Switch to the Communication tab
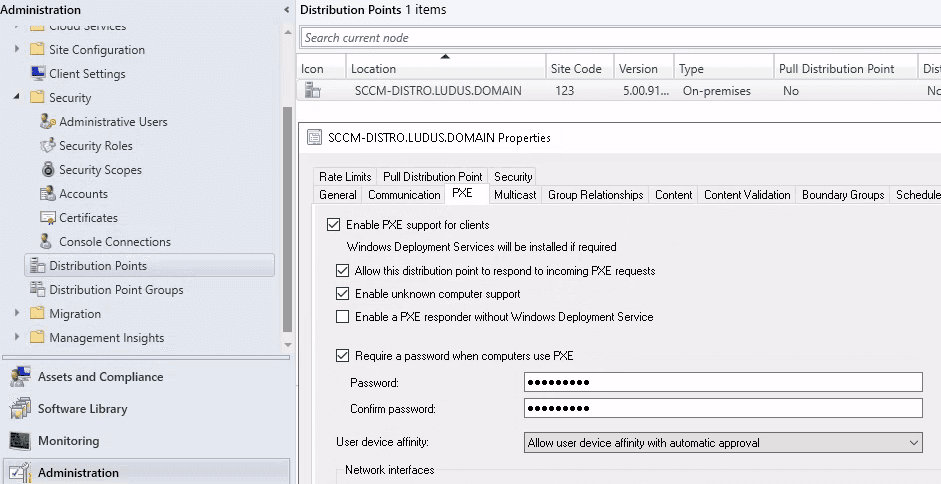 tap(404, 194)
